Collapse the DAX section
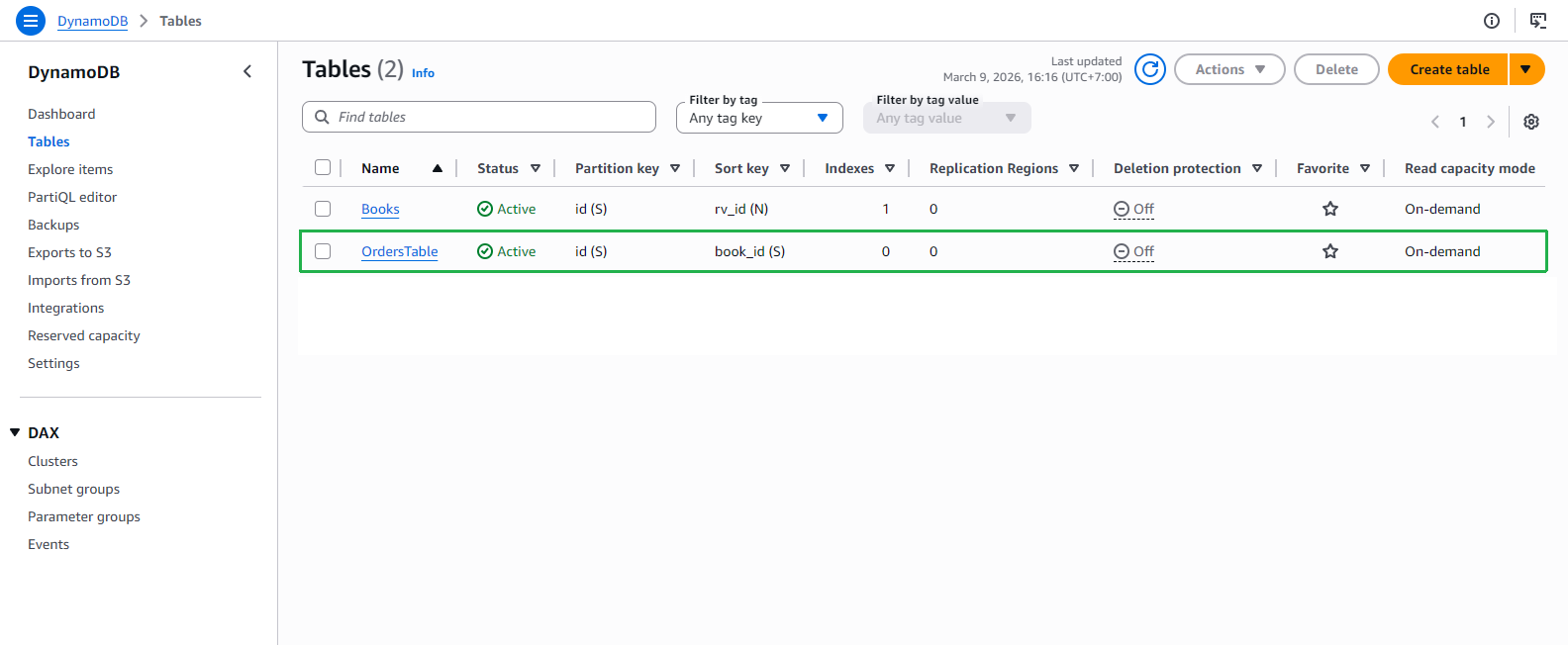The image size is (1568, 645). [15, 432]
